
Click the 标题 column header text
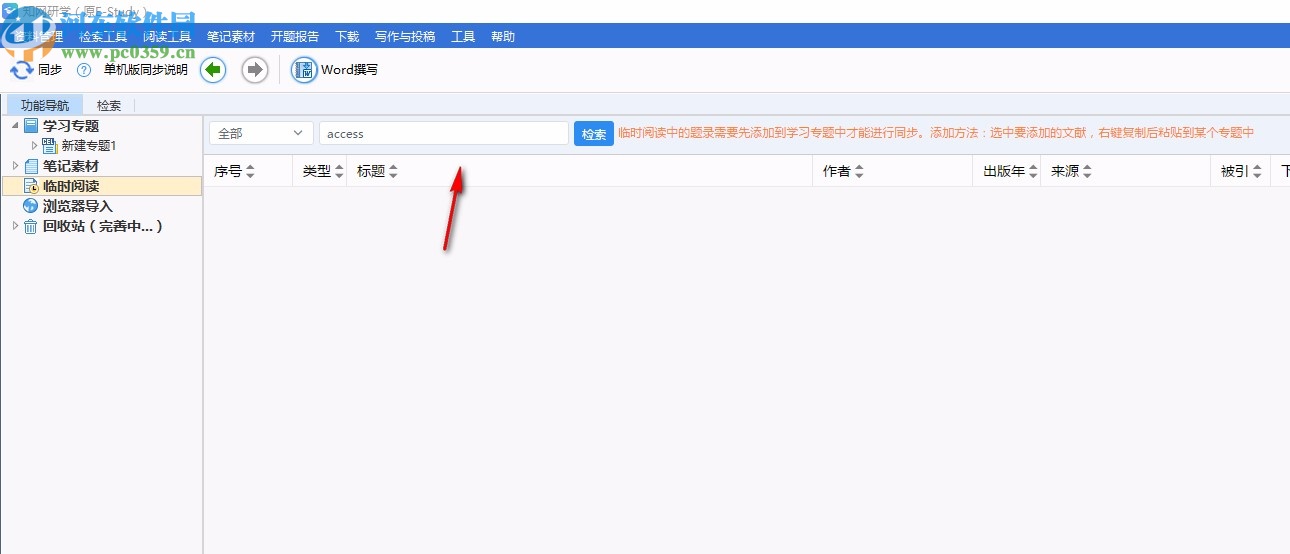371,172
